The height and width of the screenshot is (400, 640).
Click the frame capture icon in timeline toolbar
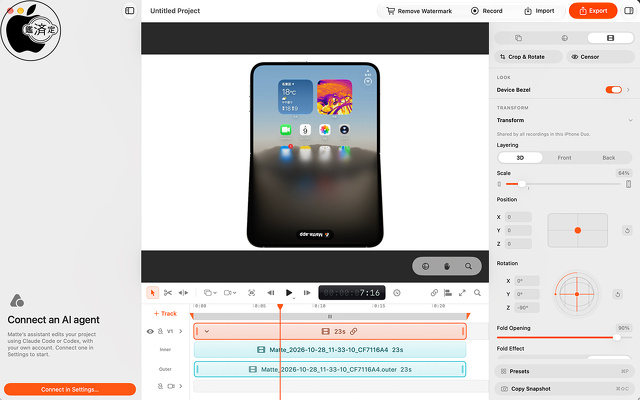[251, 293]
